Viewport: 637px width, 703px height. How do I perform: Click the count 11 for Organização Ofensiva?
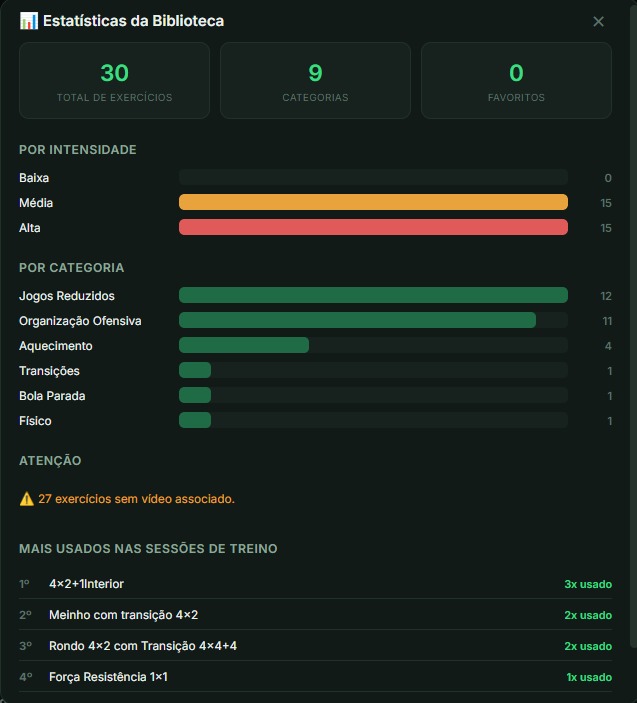pyautogui.click(x=607, y=321)
